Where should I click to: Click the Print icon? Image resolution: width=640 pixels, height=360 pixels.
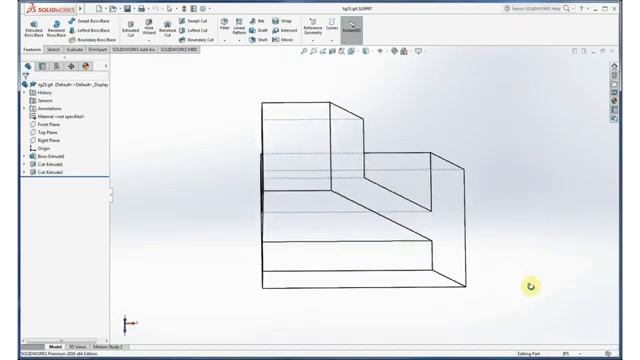(x=141, y=8)
